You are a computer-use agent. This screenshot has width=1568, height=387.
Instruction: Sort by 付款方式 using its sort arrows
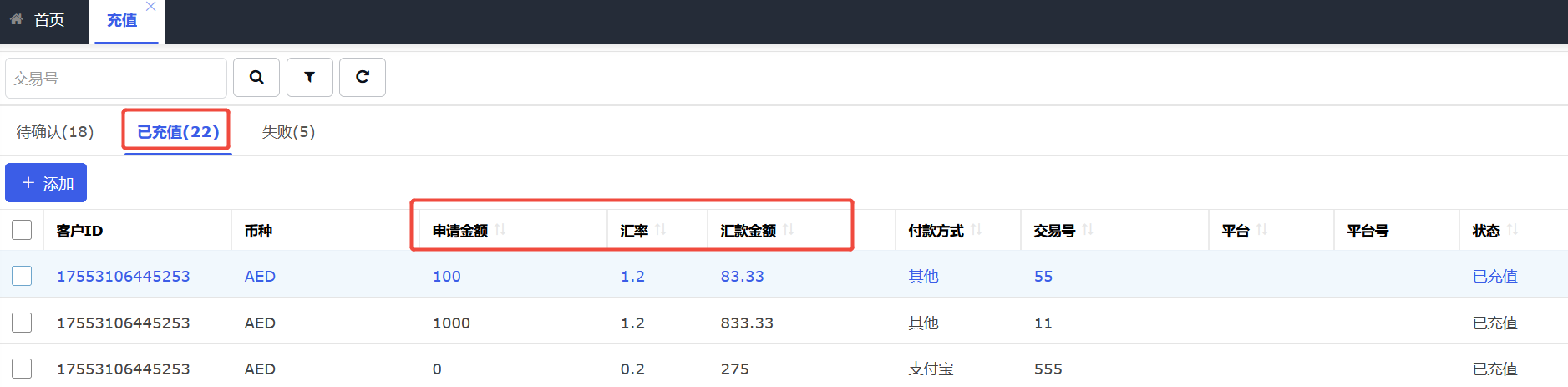pyautogui.click(x=977, y=230)
